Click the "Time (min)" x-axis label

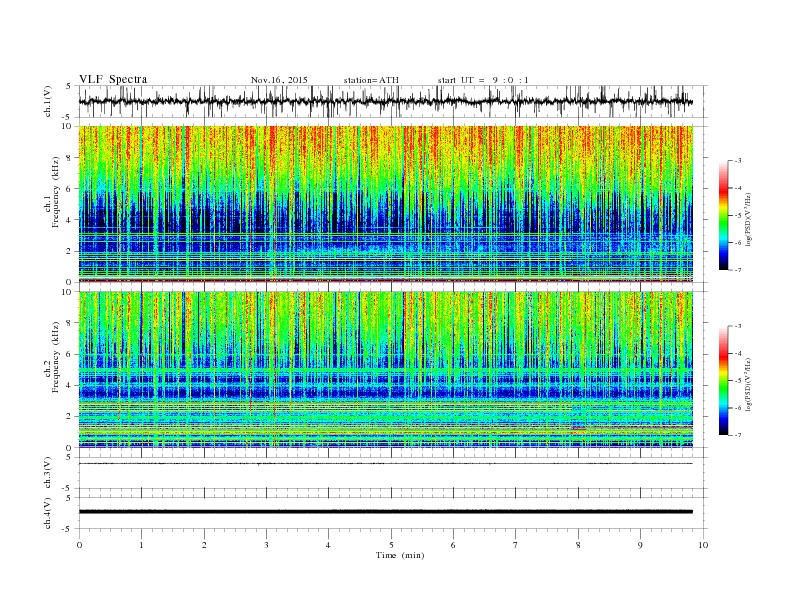pos(400,555)
